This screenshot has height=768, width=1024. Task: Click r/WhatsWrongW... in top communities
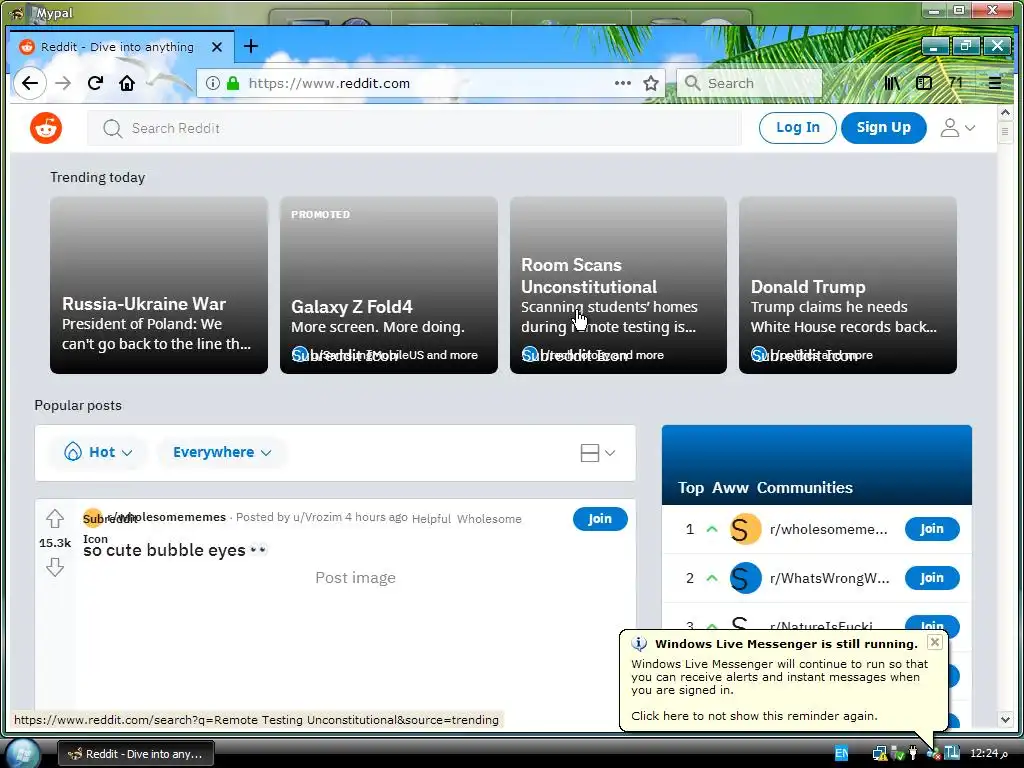coord(829,578)
